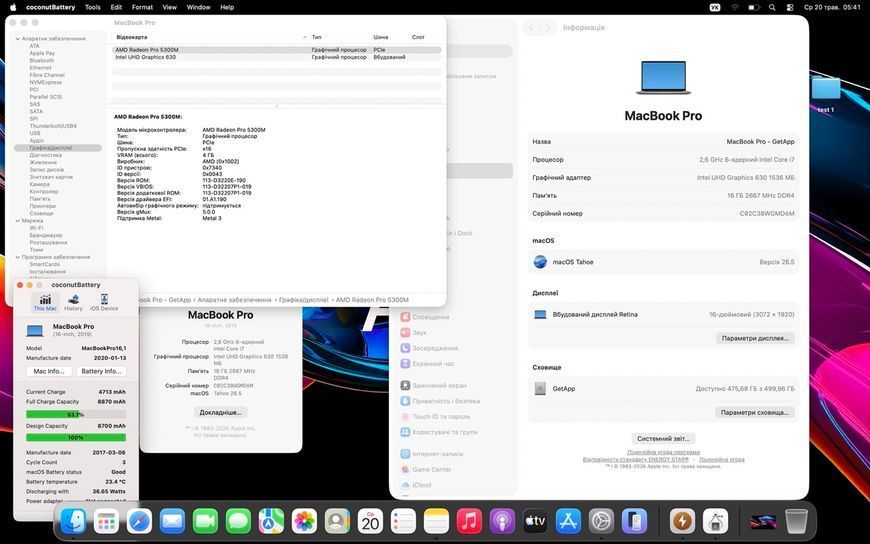The image size is (870, 544).
Task: Open the App Store in the Dock
Action: 568,521
